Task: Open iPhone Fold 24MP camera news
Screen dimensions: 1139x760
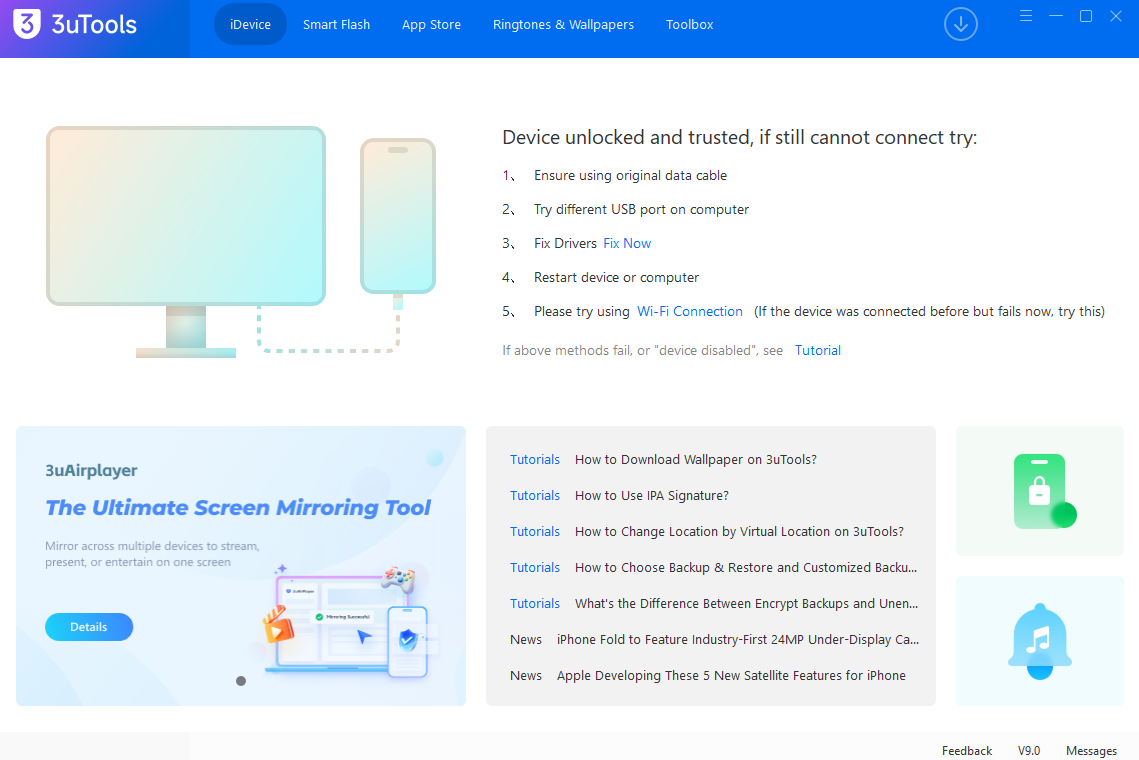Action: click(x=737, y=639)
